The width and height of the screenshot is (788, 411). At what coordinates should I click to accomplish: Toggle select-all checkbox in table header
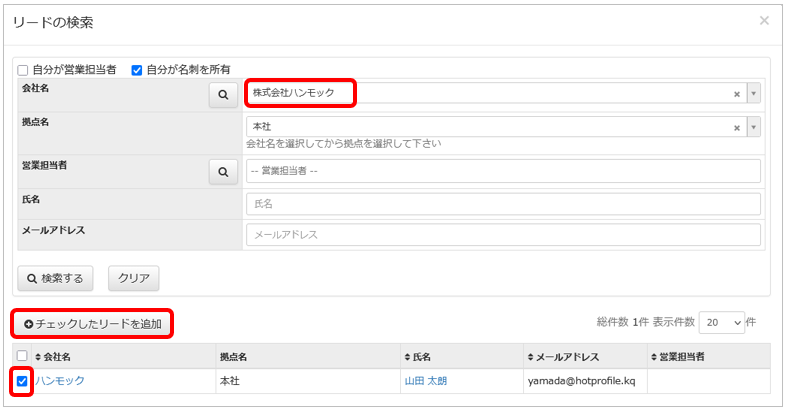[x=22, y=357]
